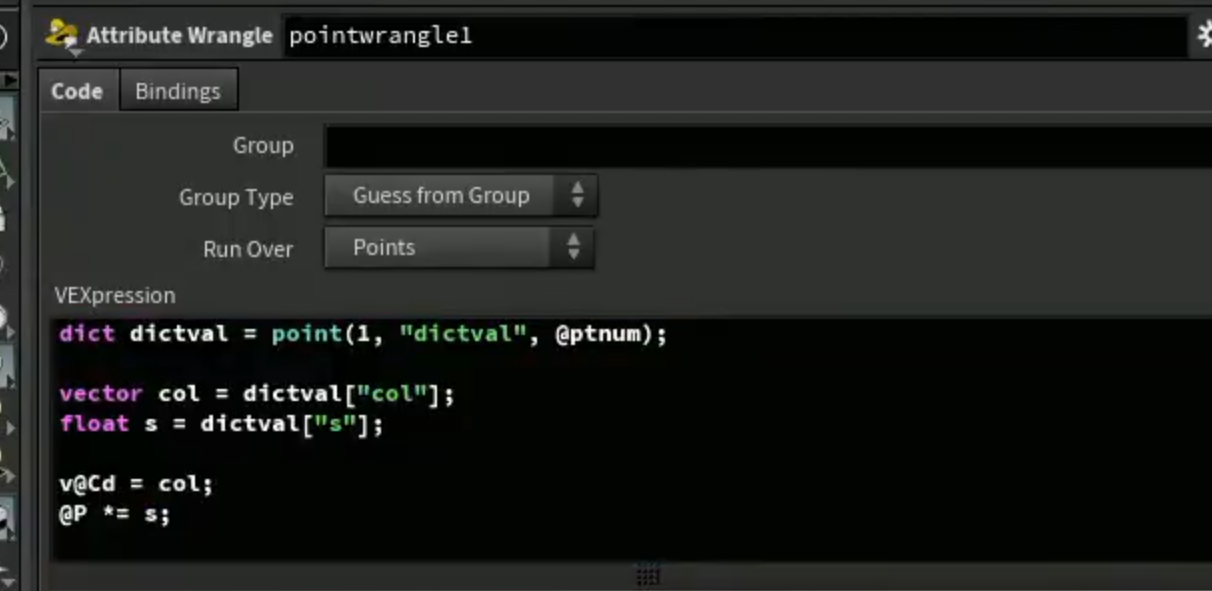Image resolution: width=1212 pixels, height=591 pixels.
Task: Click the Attribute Wrangle node icon
Action: pos(62,36)
